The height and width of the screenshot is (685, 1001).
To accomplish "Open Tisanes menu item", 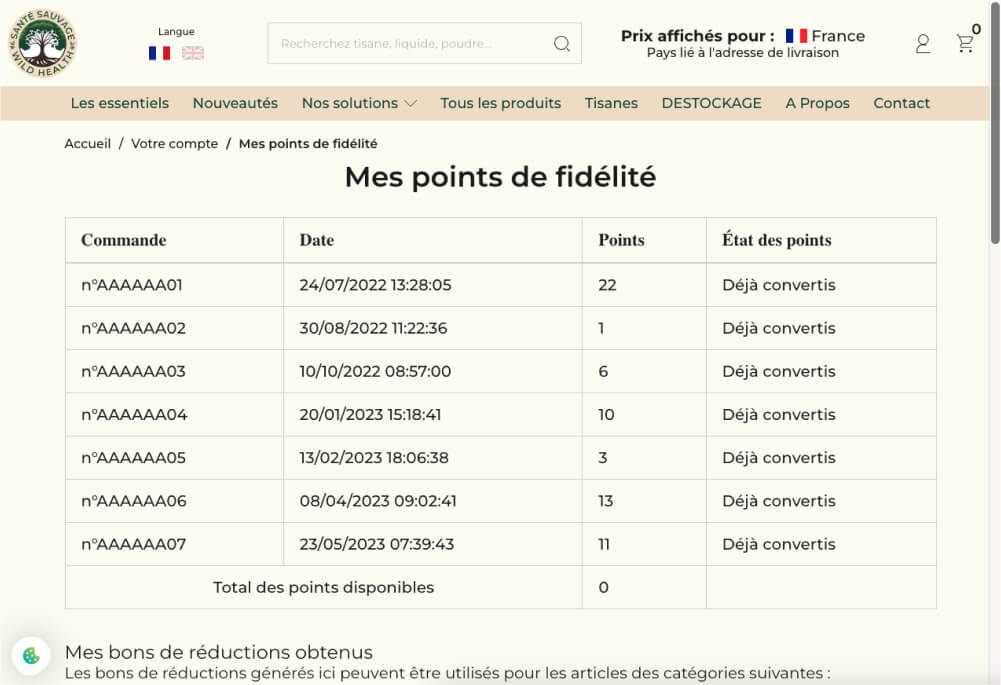I will (611, 103).
